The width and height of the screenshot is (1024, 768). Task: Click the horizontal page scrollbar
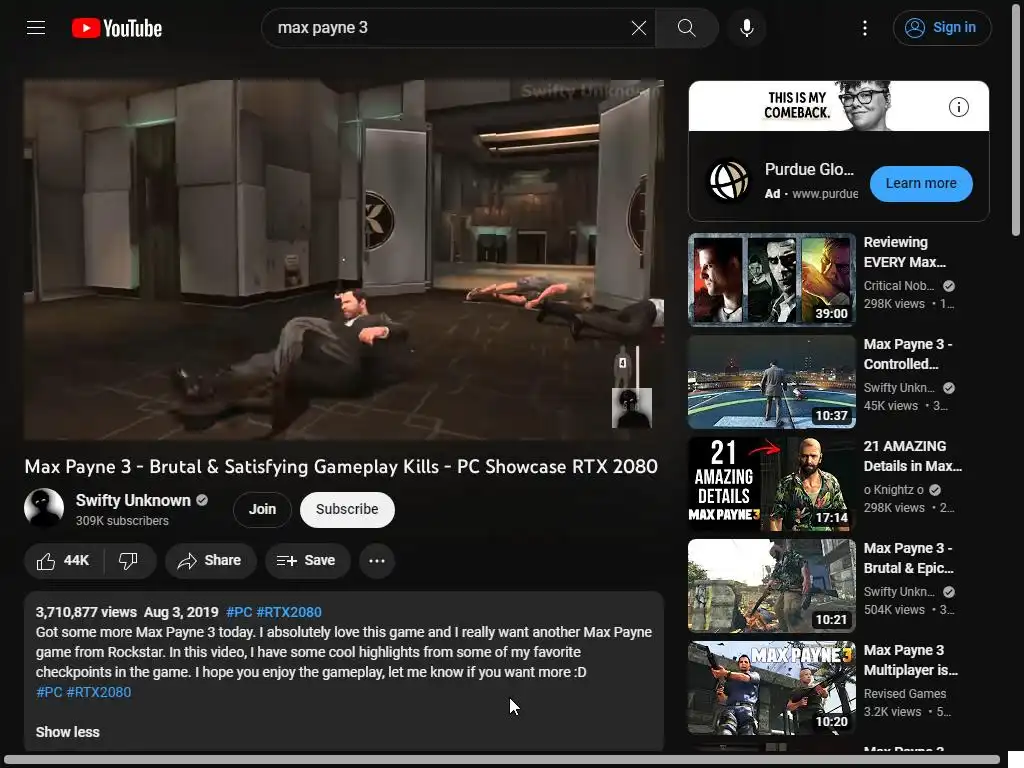point(502,760)
